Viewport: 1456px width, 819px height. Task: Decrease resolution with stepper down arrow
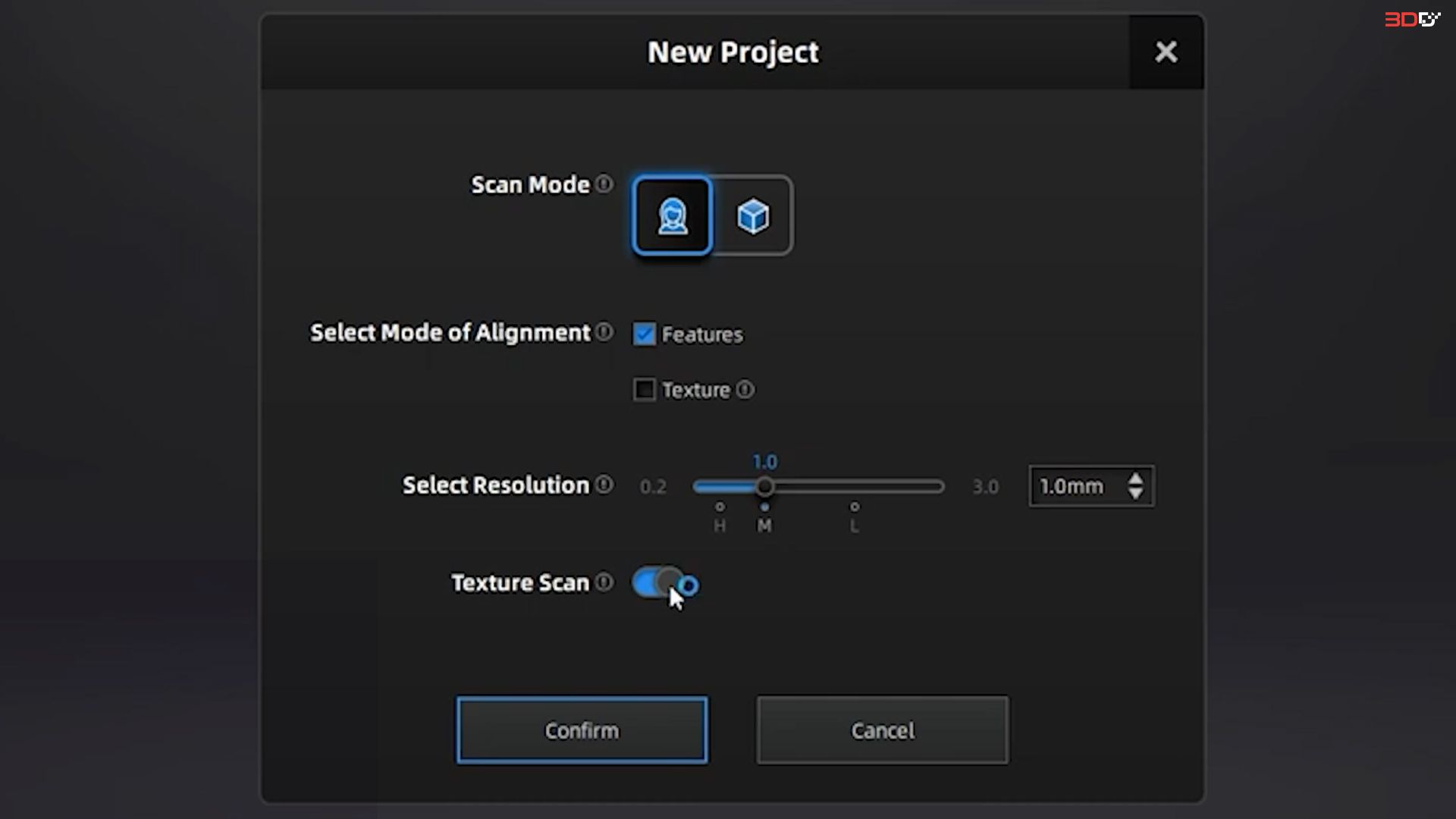[1135, 493]
